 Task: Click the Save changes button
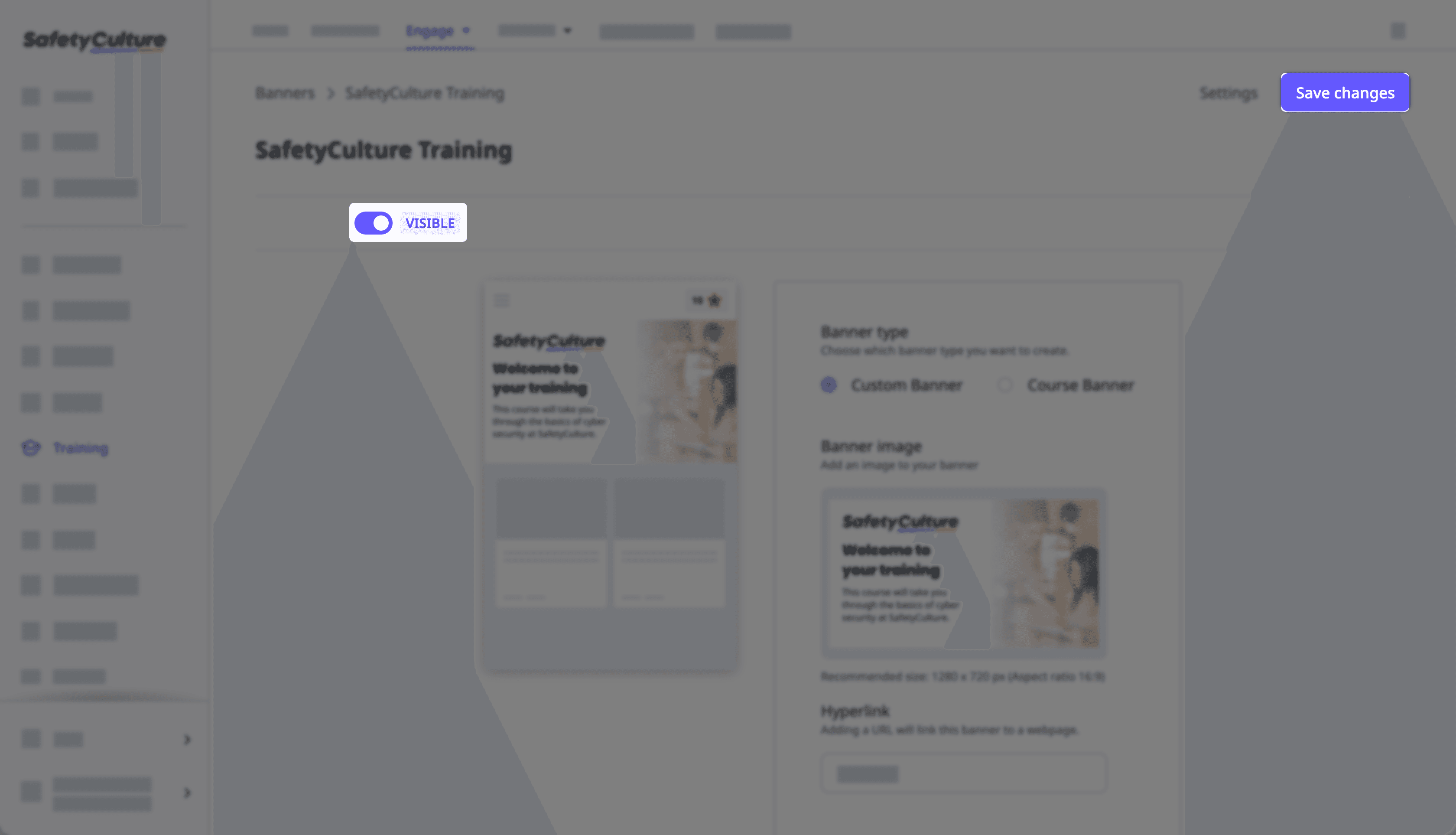coord(1345,92)
